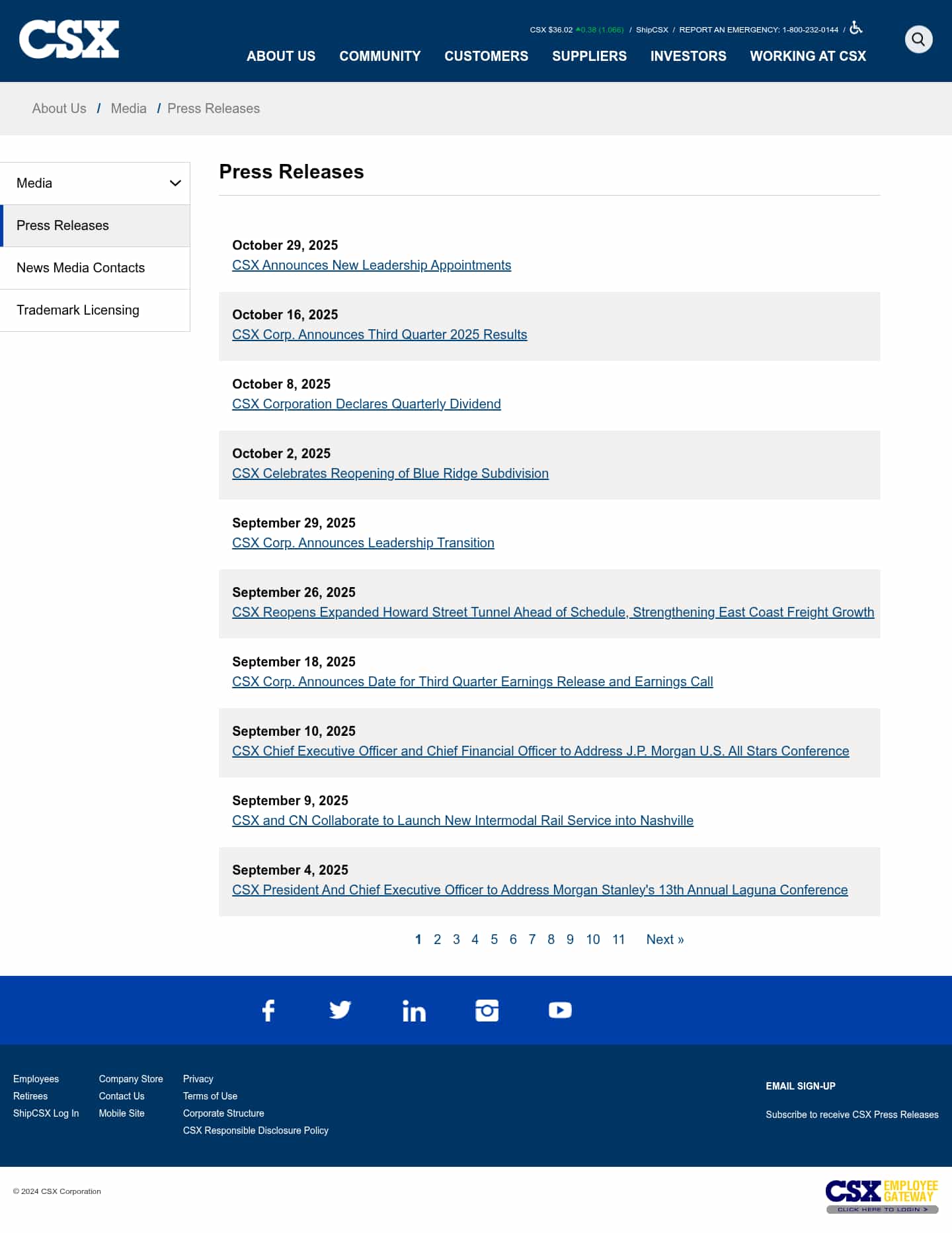Go to page 5 of press releases
The width and height of the screenshot is (952, 1233).
pyautogui.click(x=494, y=939)
